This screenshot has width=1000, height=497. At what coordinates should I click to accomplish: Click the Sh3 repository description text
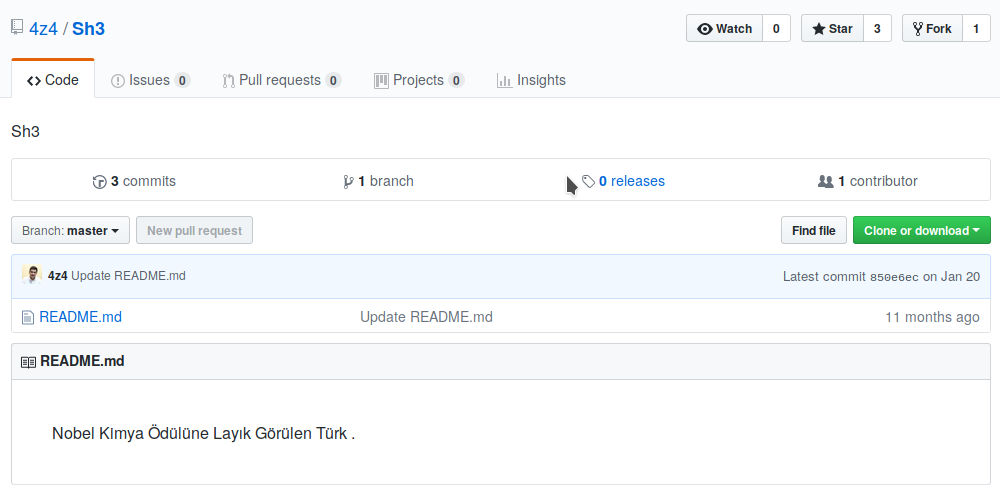[x=26, y=132]
